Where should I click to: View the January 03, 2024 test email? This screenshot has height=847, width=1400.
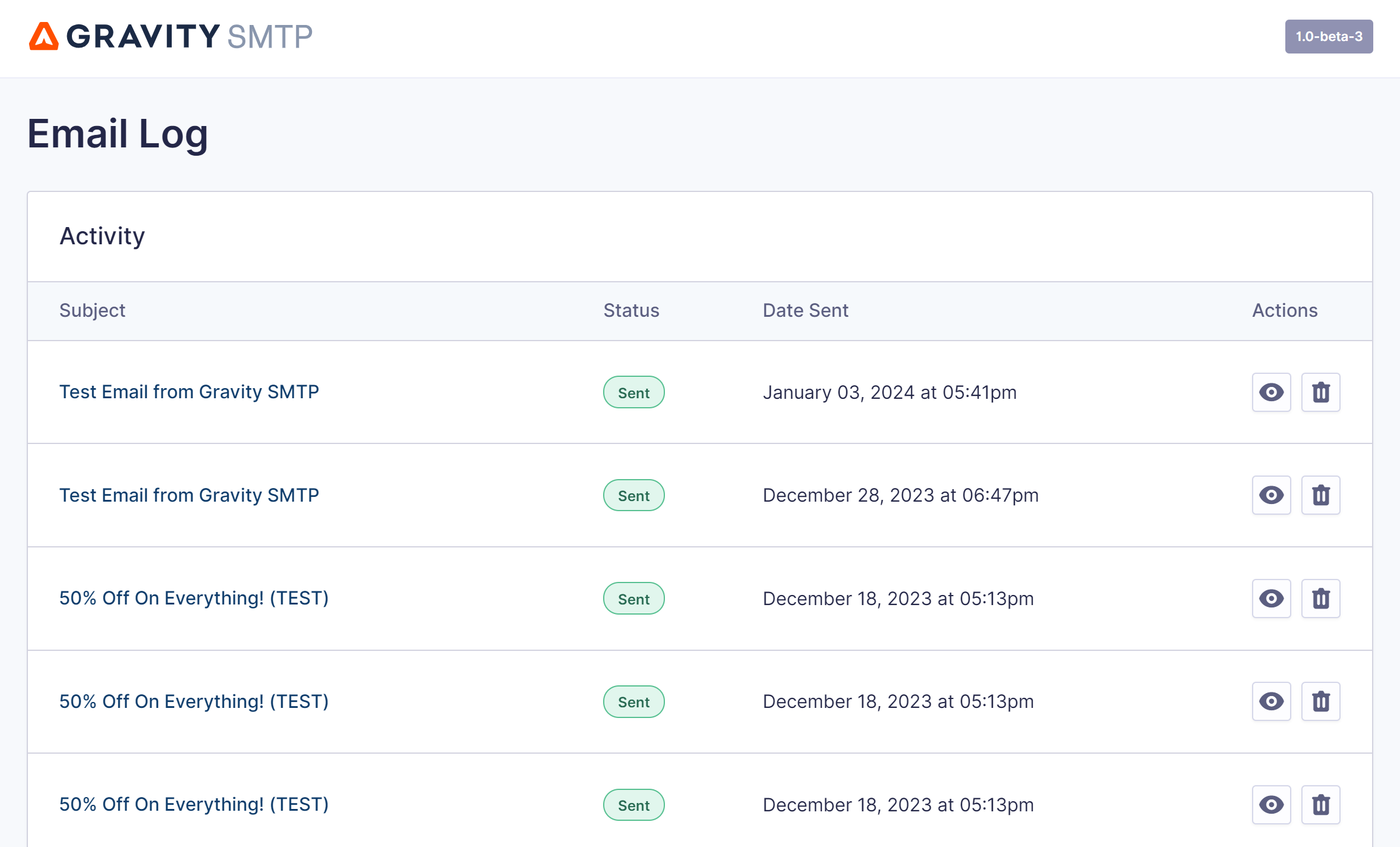coord(1271,392)
